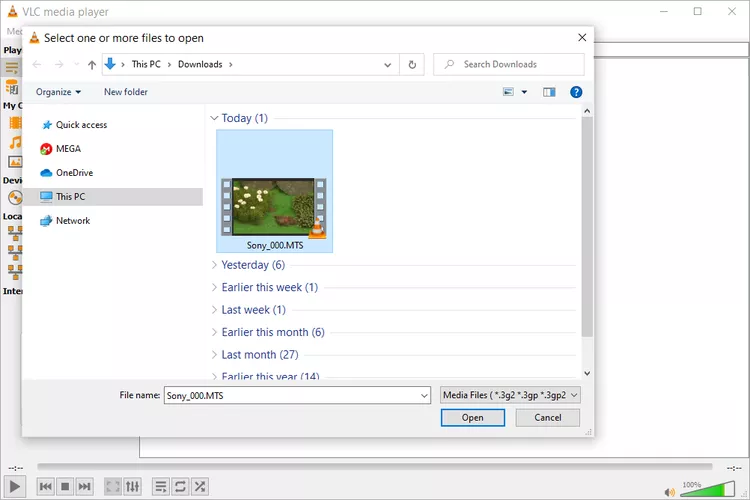This screenshot has width=750, height=500.
Task: Click New folder button
Action: click(x=126, y=92)
